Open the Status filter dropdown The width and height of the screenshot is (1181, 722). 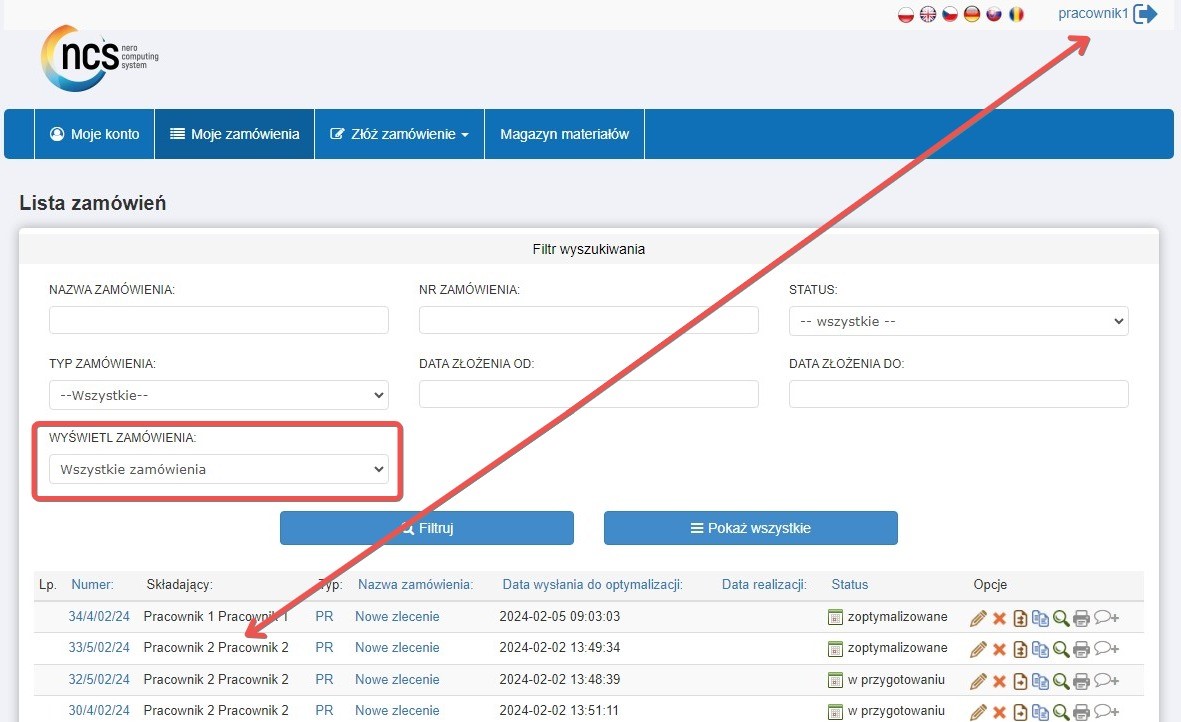958,321
